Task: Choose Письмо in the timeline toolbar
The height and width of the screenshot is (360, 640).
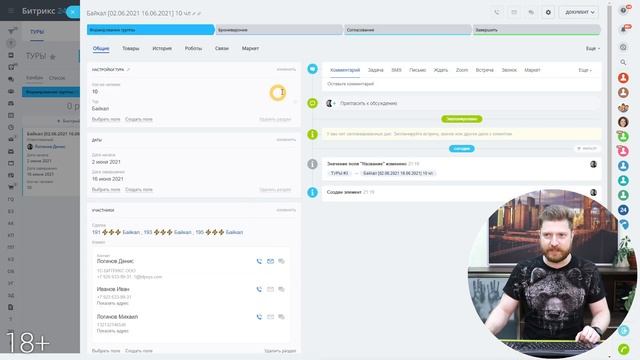Action: (x=418, y=70)
